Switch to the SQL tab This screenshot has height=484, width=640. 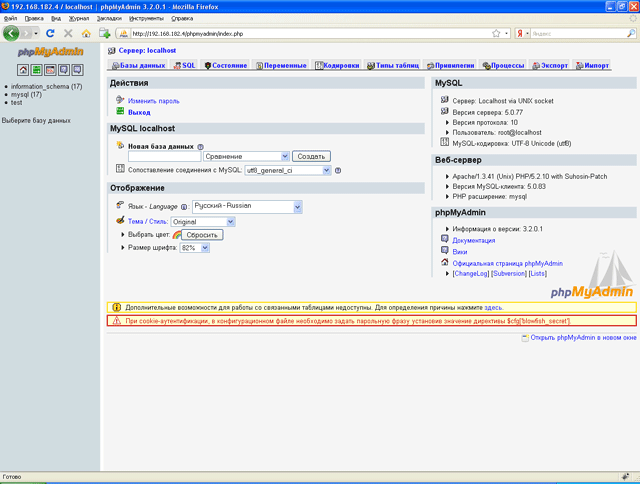click(184, 65)
